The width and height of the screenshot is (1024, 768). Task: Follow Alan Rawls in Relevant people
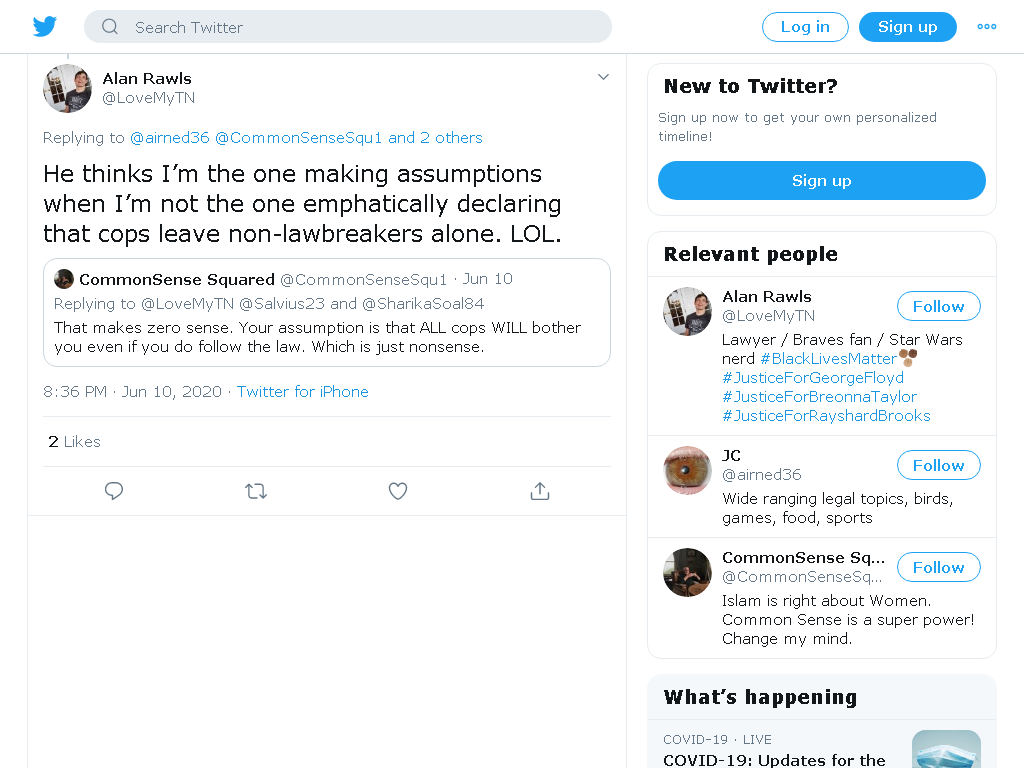click(x=938, y=306)
